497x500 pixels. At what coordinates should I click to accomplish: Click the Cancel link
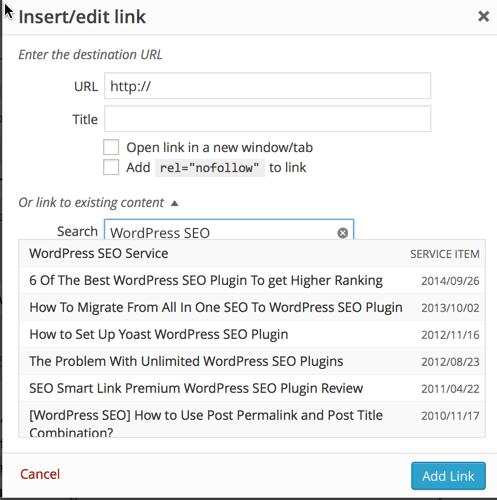coord(40,474)
